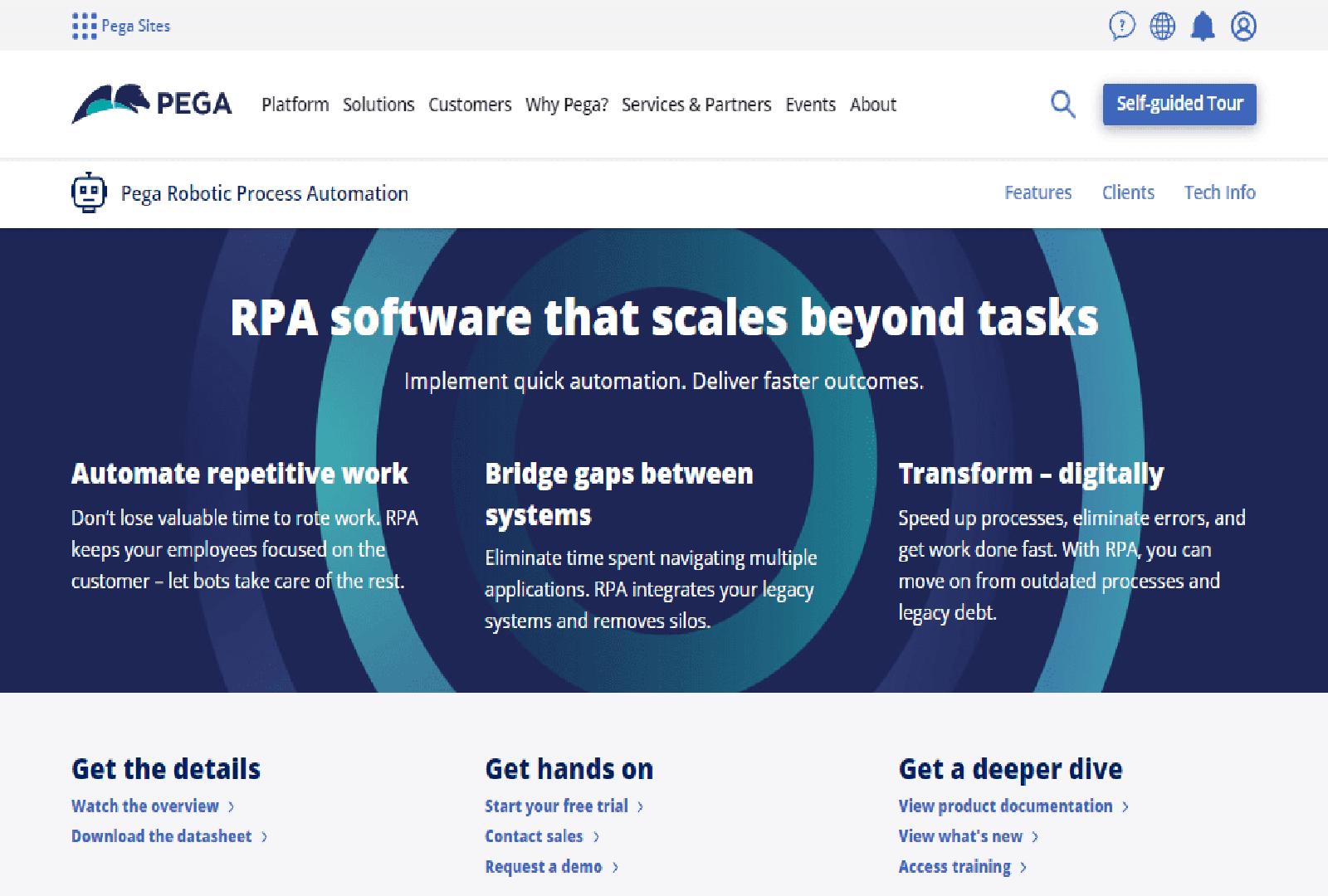Click the robot icon beside Pega Robotic Process Automation
This screenshot has width=1328, height=896.
coord(89,193)
